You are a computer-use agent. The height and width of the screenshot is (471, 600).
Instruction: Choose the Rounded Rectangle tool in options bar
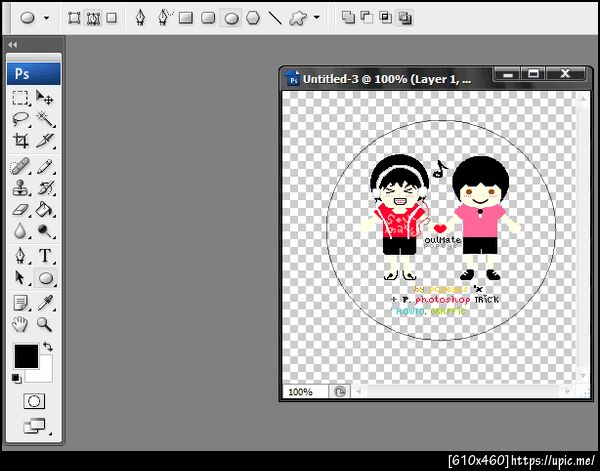[x=208, y=18]
